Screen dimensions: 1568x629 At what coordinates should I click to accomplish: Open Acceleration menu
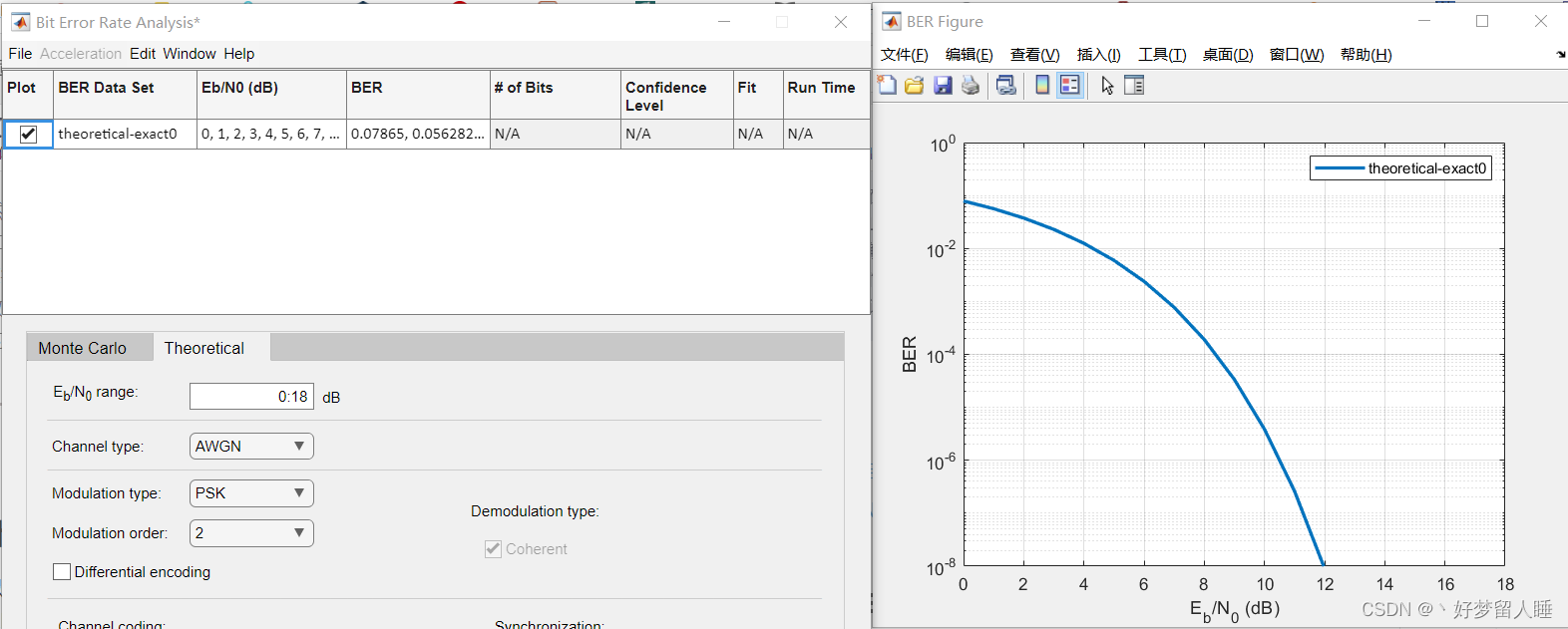pyautogui.click(x=81, y=54)
